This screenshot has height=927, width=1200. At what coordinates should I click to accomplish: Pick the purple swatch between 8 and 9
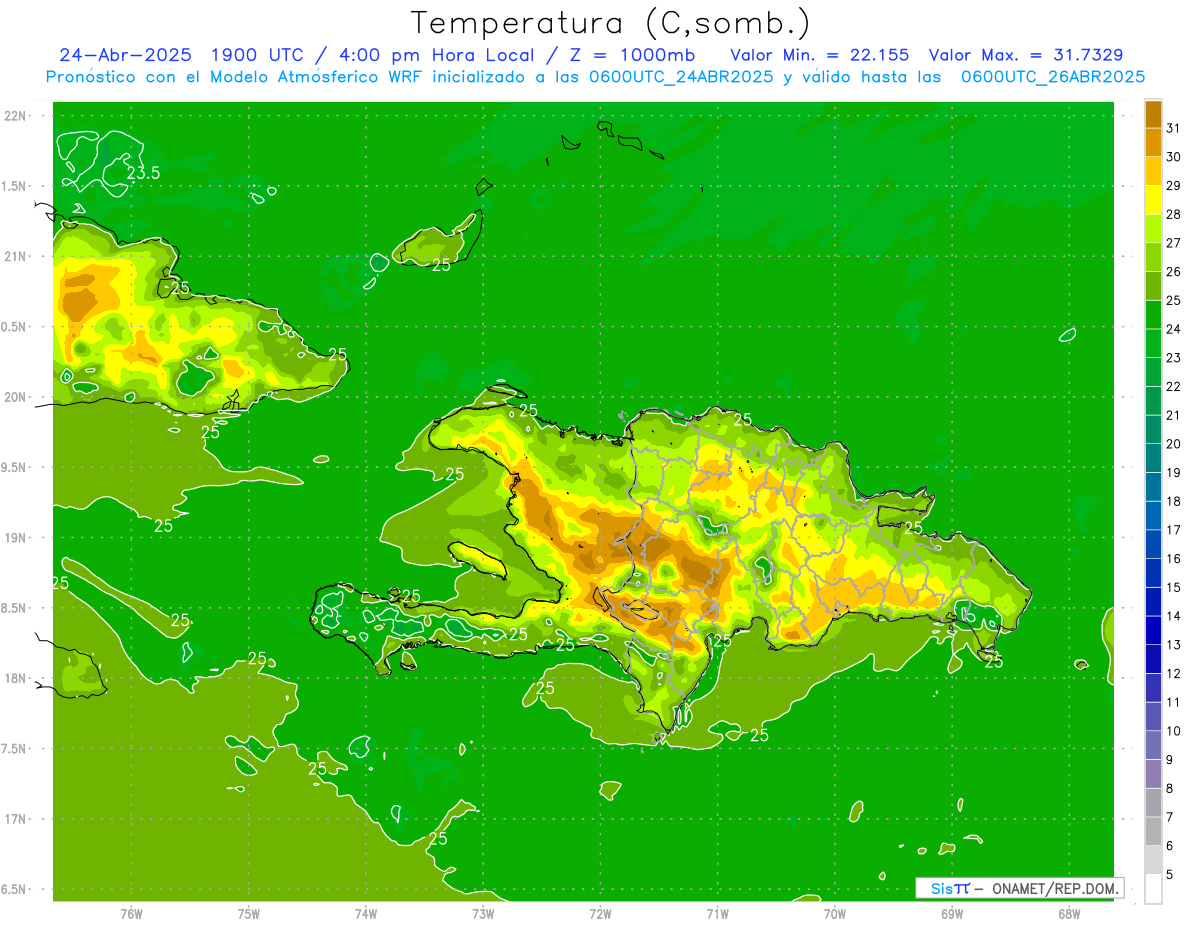[x=1153, y=774]
